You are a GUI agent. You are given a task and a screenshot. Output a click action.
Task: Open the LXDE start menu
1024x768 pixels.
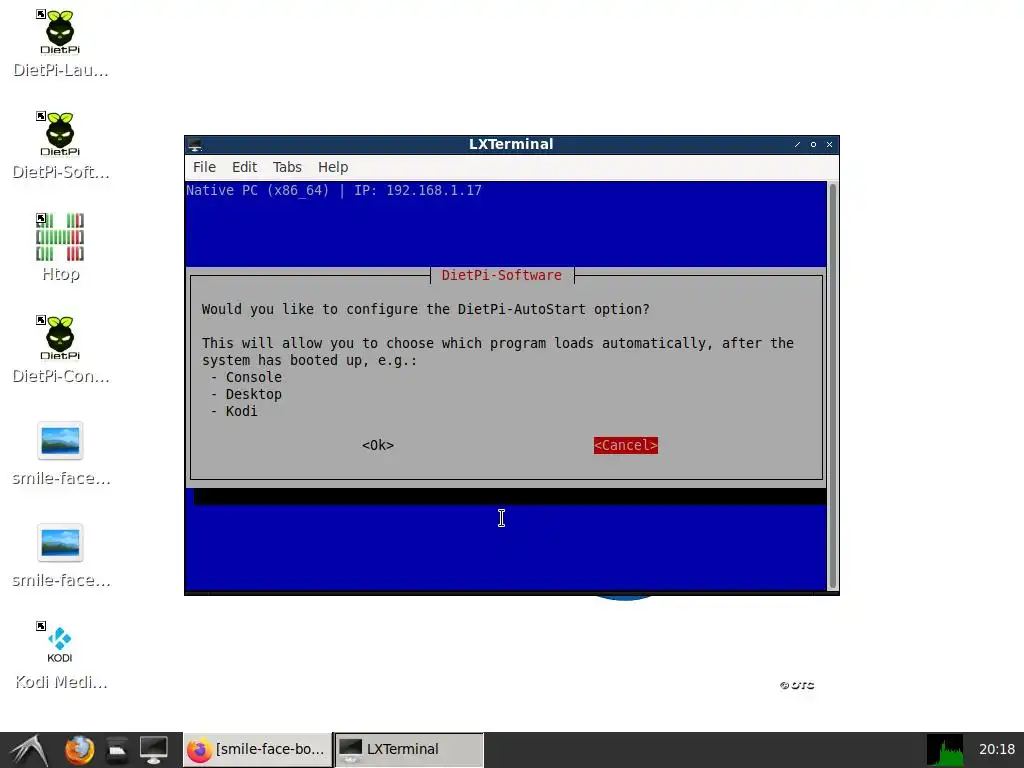pyautogui.click(x=29, y=750)
